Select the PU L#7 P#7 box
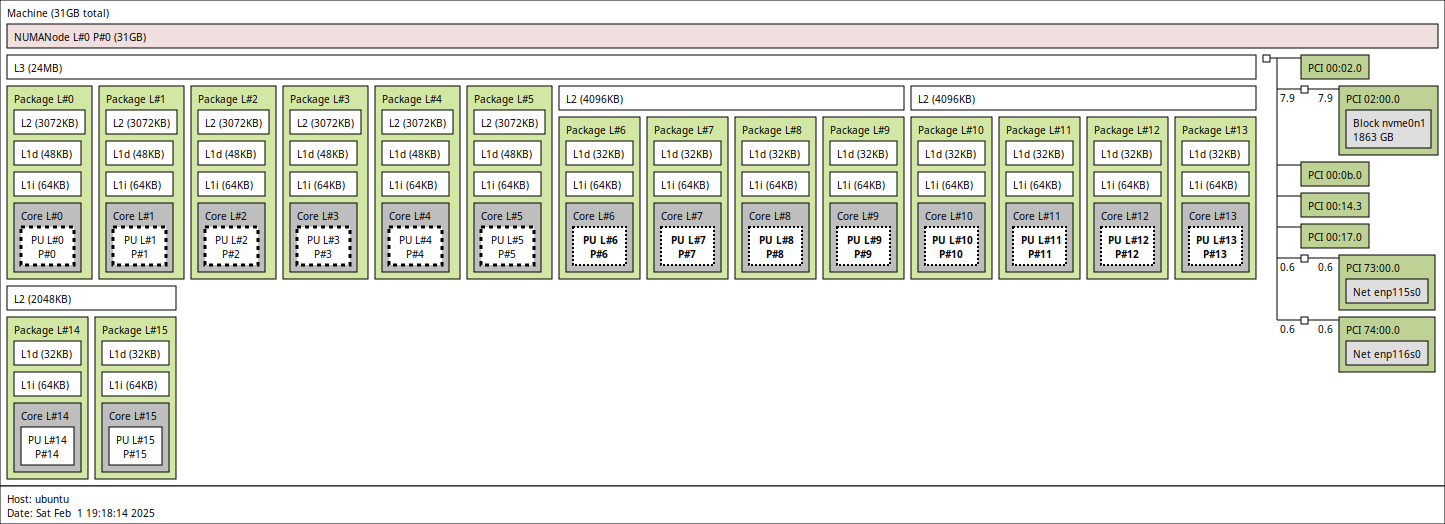1445x524 pixels. [688, 247]
